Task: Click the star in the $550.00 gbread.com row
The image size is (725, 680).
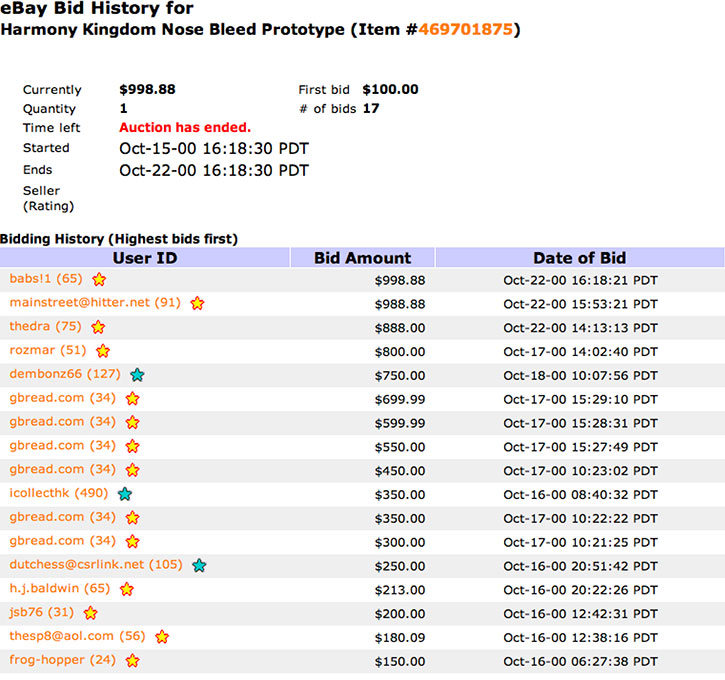Action: 133,447
